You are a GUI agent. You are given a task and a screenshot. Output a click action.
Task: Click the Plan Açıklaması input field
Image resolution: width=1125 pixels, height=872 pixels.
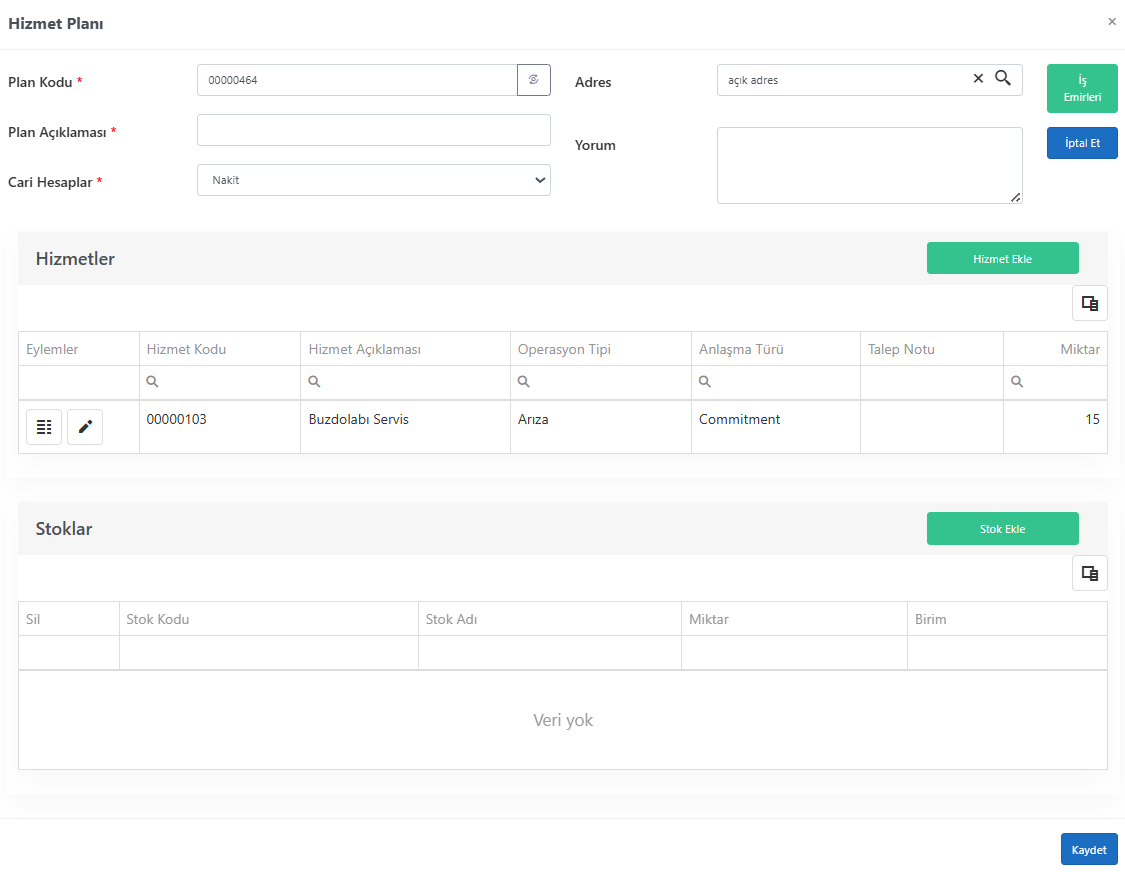pos(374,130)
